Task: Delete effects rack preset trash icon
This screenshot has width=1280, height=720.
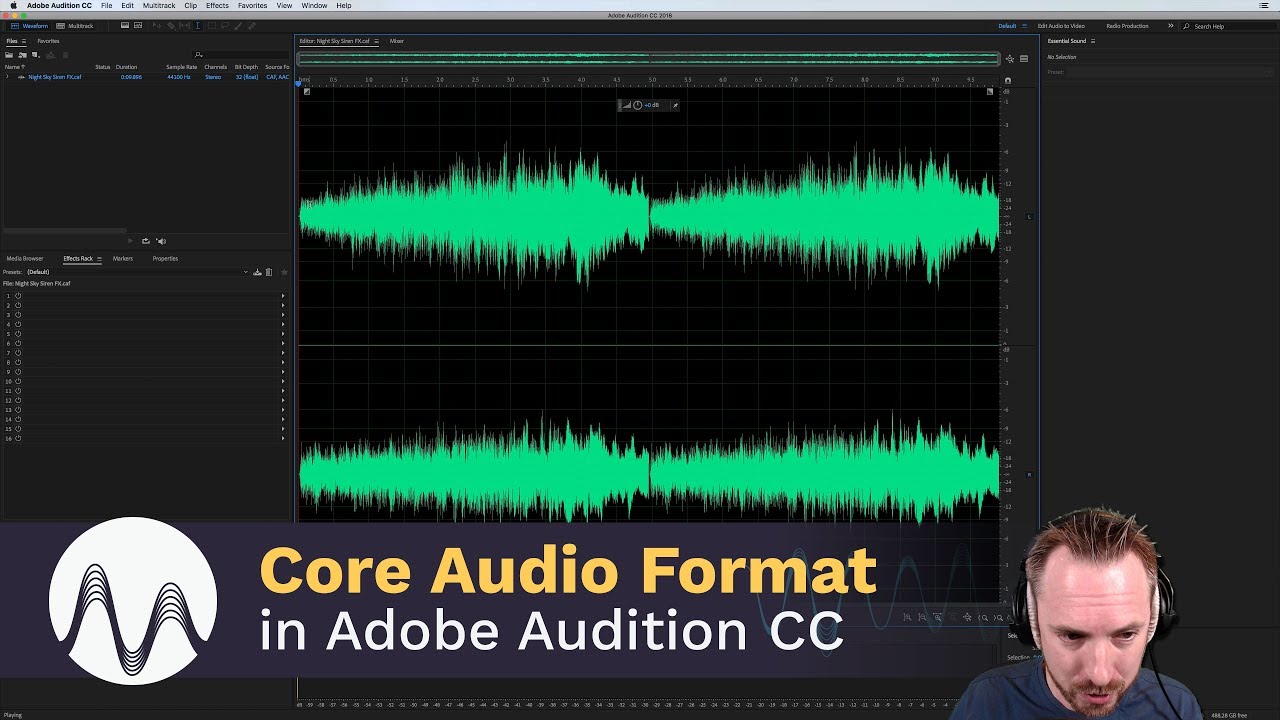Action: pos(269,272)
